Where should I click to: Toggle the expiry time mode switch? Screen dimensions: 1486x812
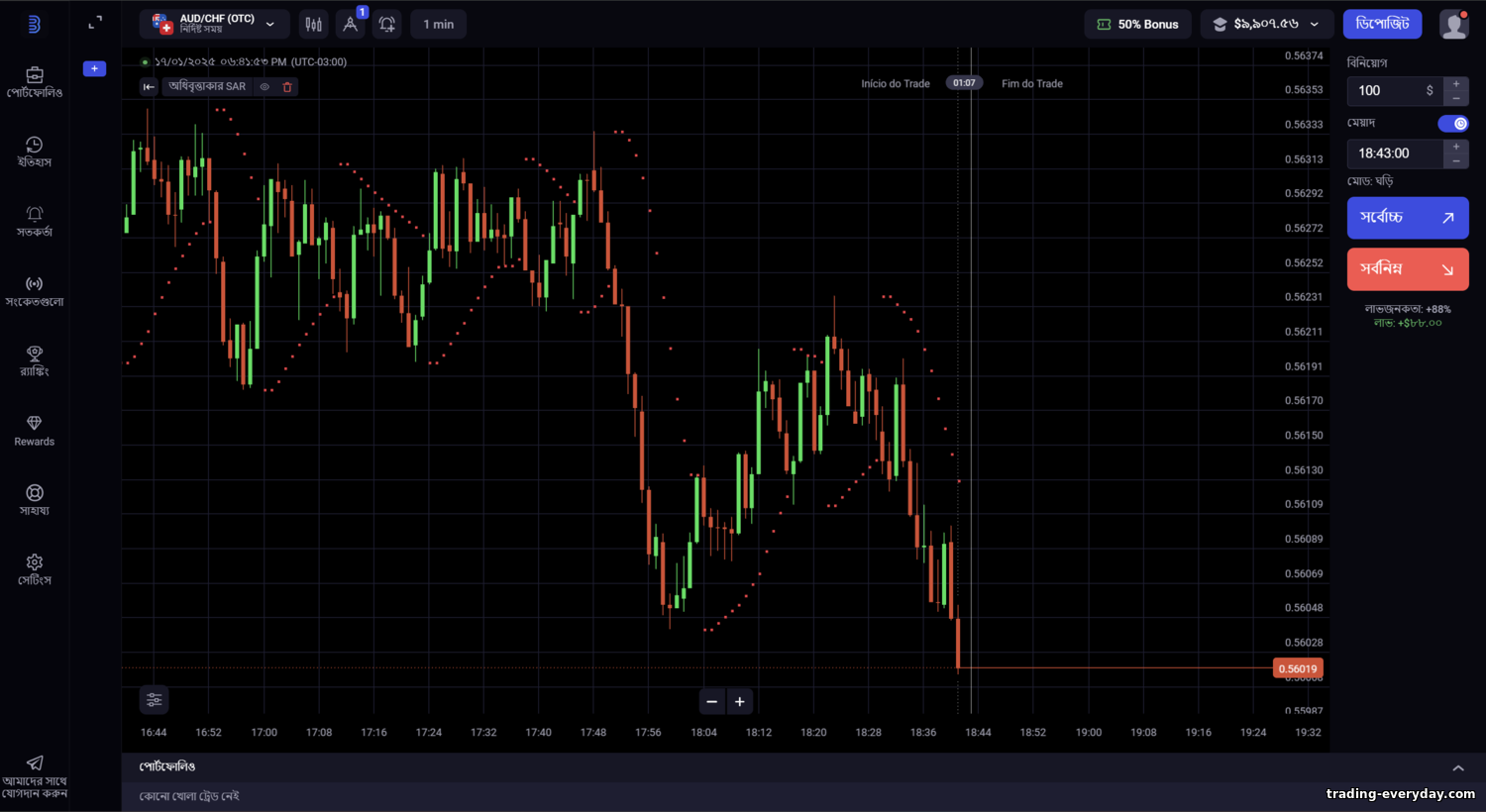click(x=1453, y=124)
